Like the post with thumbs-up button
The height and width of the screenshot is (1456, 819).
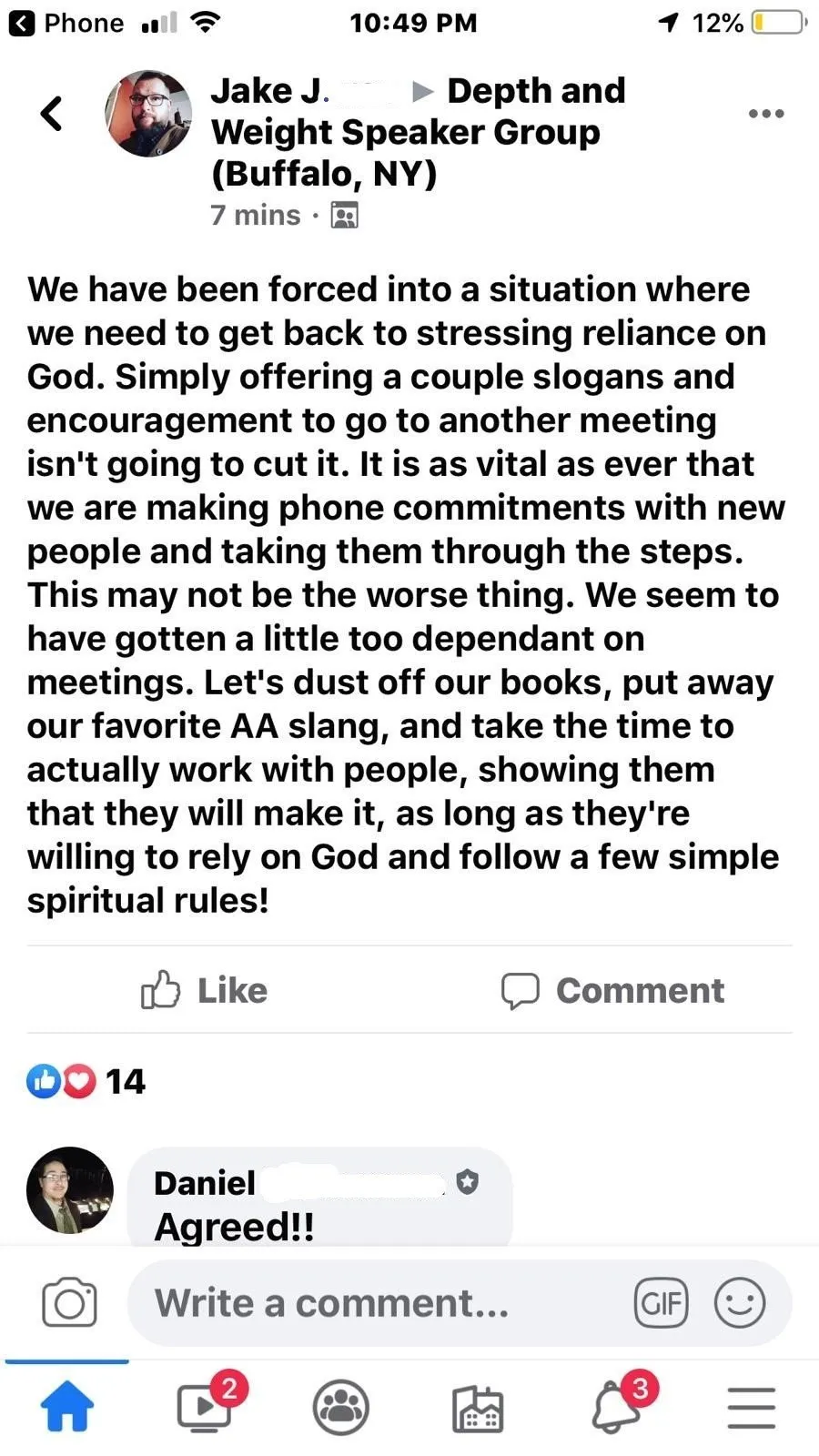pos(205,990)
